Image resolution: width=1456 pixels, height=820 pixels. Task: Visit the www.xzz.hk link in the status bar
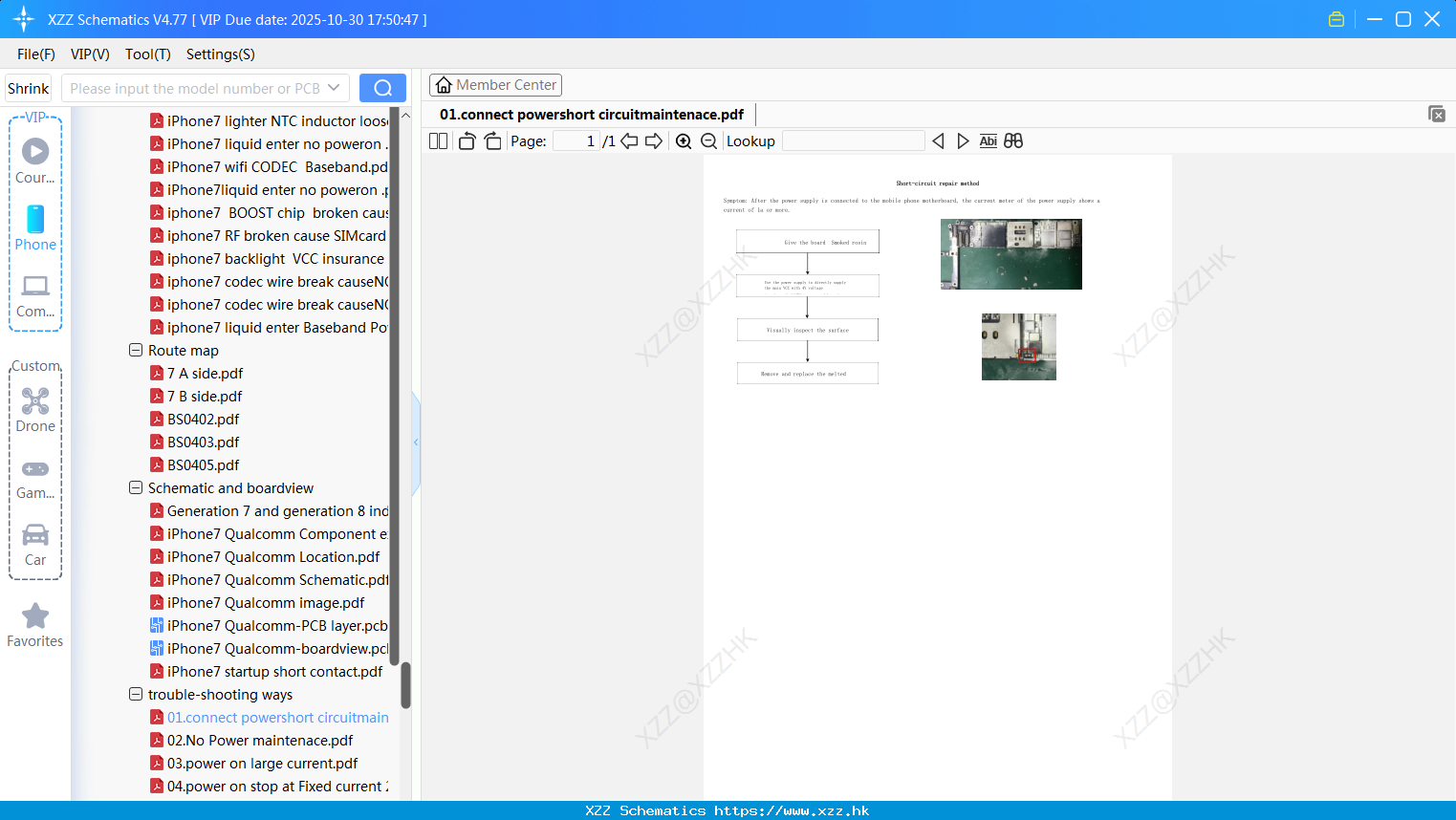[x=792, y=810]
